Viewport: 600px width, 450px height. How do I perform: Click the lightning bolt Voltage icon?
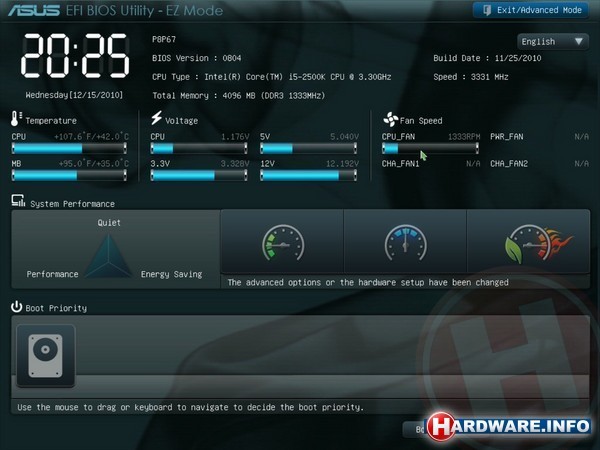click(156, 118)
